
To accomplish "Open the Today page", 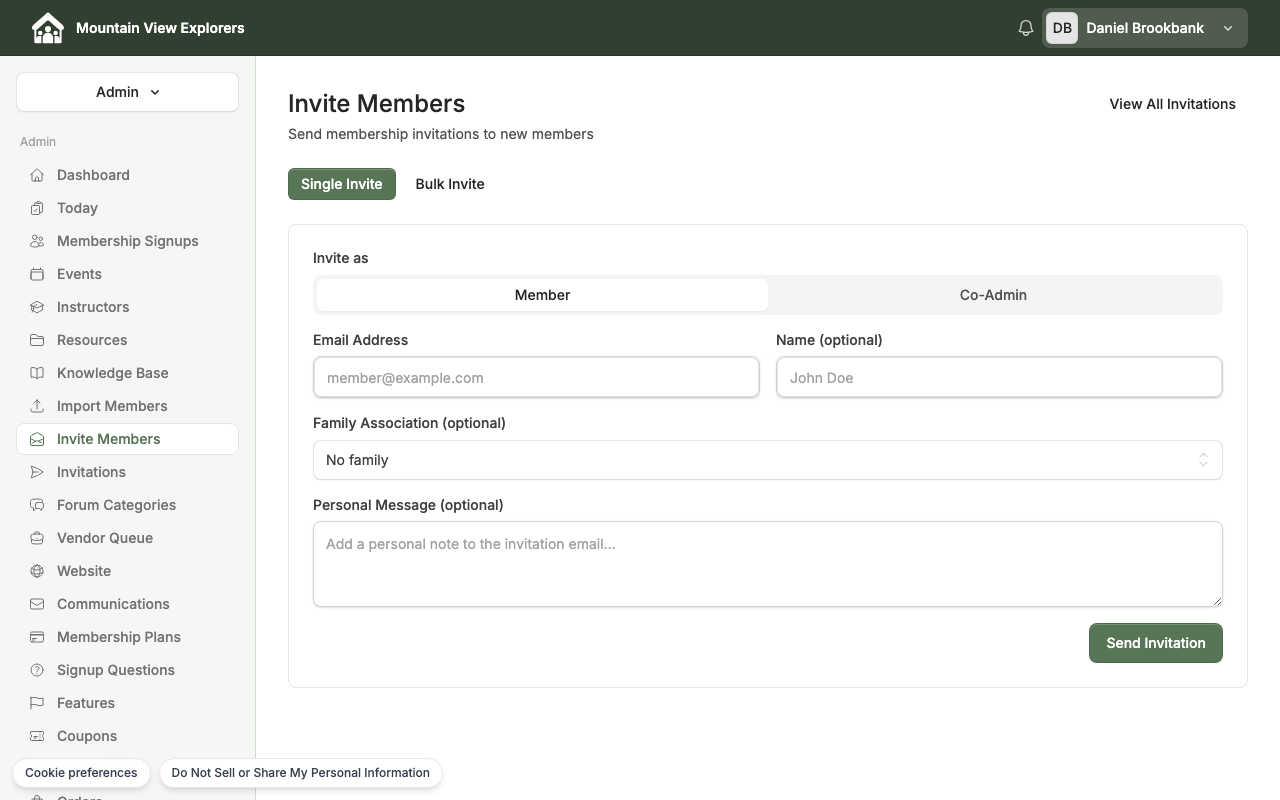I will (x=127, y=208).
